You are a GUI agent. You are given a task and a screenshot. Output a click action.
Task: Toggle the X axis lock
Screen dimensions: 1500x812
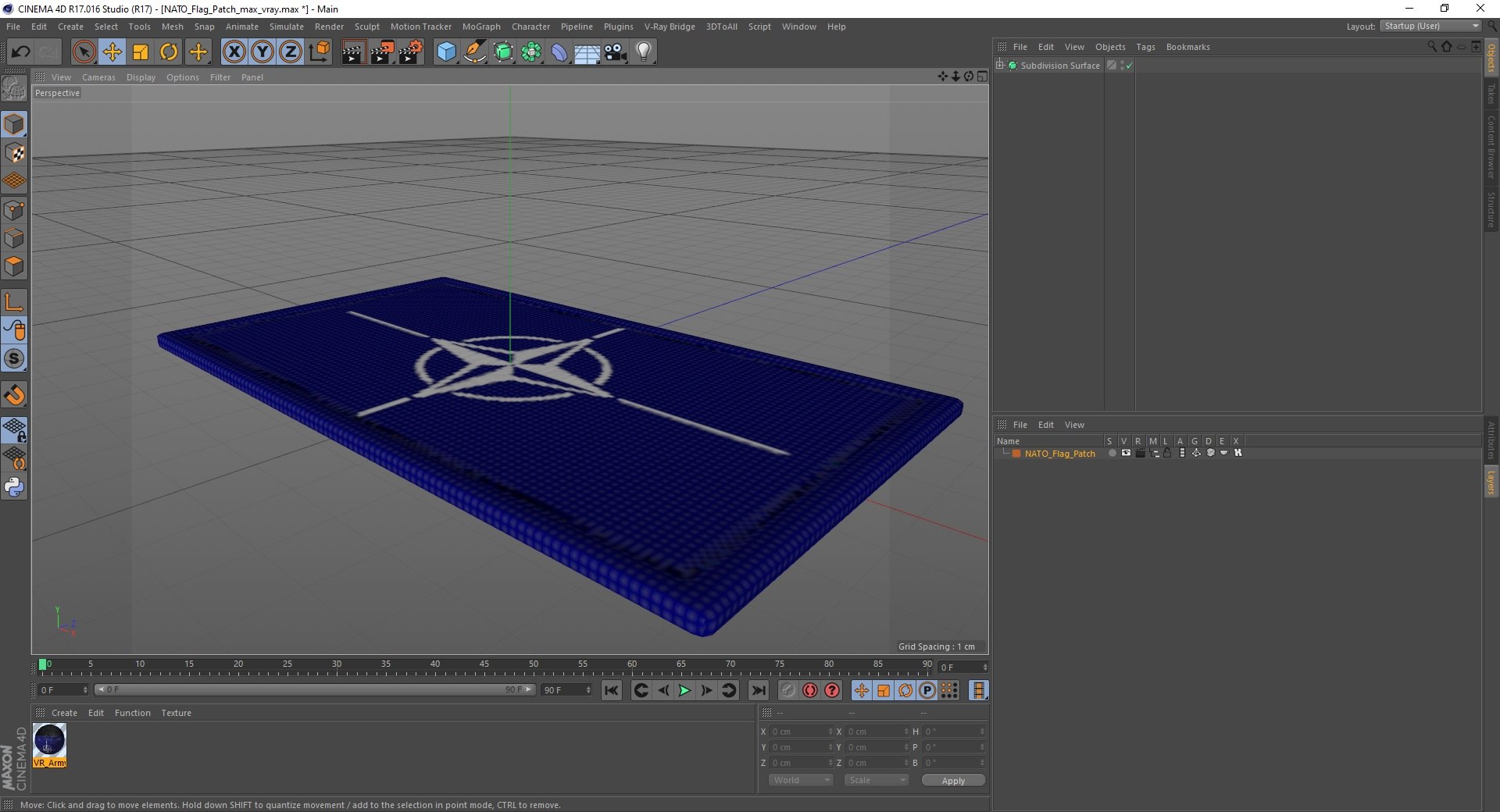click(x=234, y=52)
